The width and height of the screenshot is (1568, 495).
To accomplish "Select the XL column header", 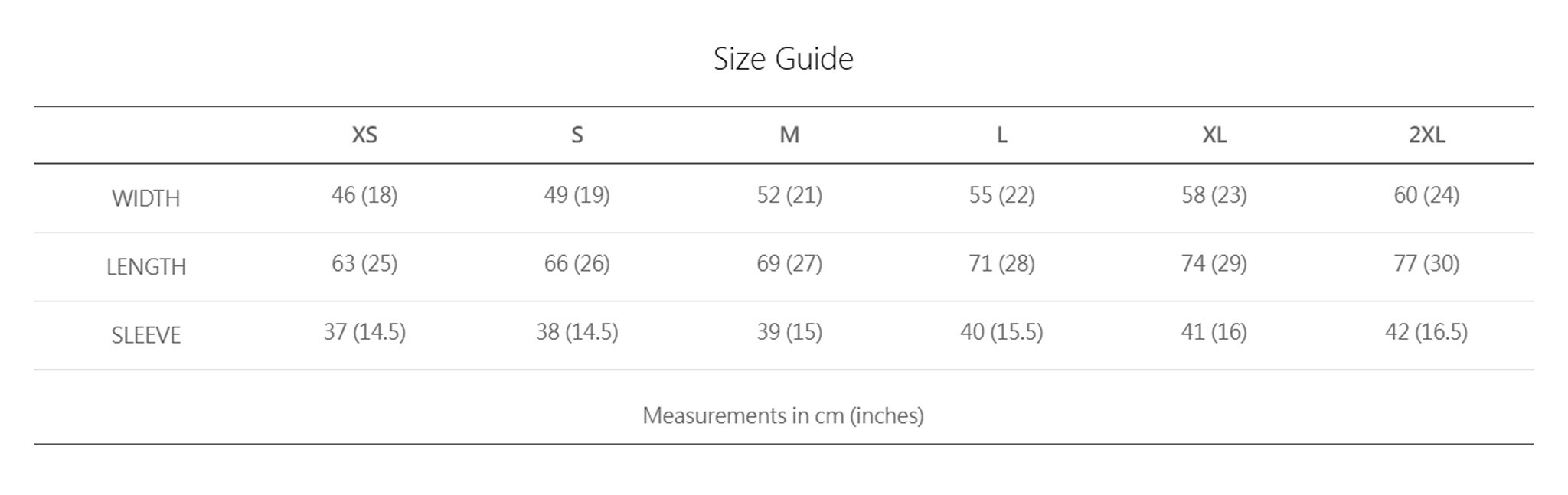I will pos(1214,135).
